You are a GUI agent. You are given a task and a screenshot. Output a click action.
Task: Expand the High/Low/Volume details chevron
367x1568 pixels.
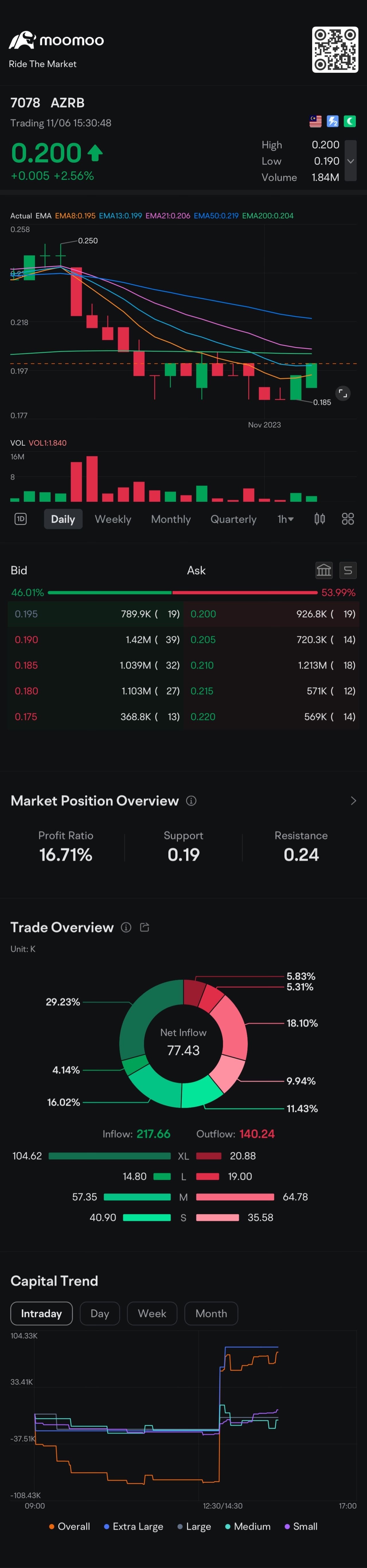tap(351, 161)
